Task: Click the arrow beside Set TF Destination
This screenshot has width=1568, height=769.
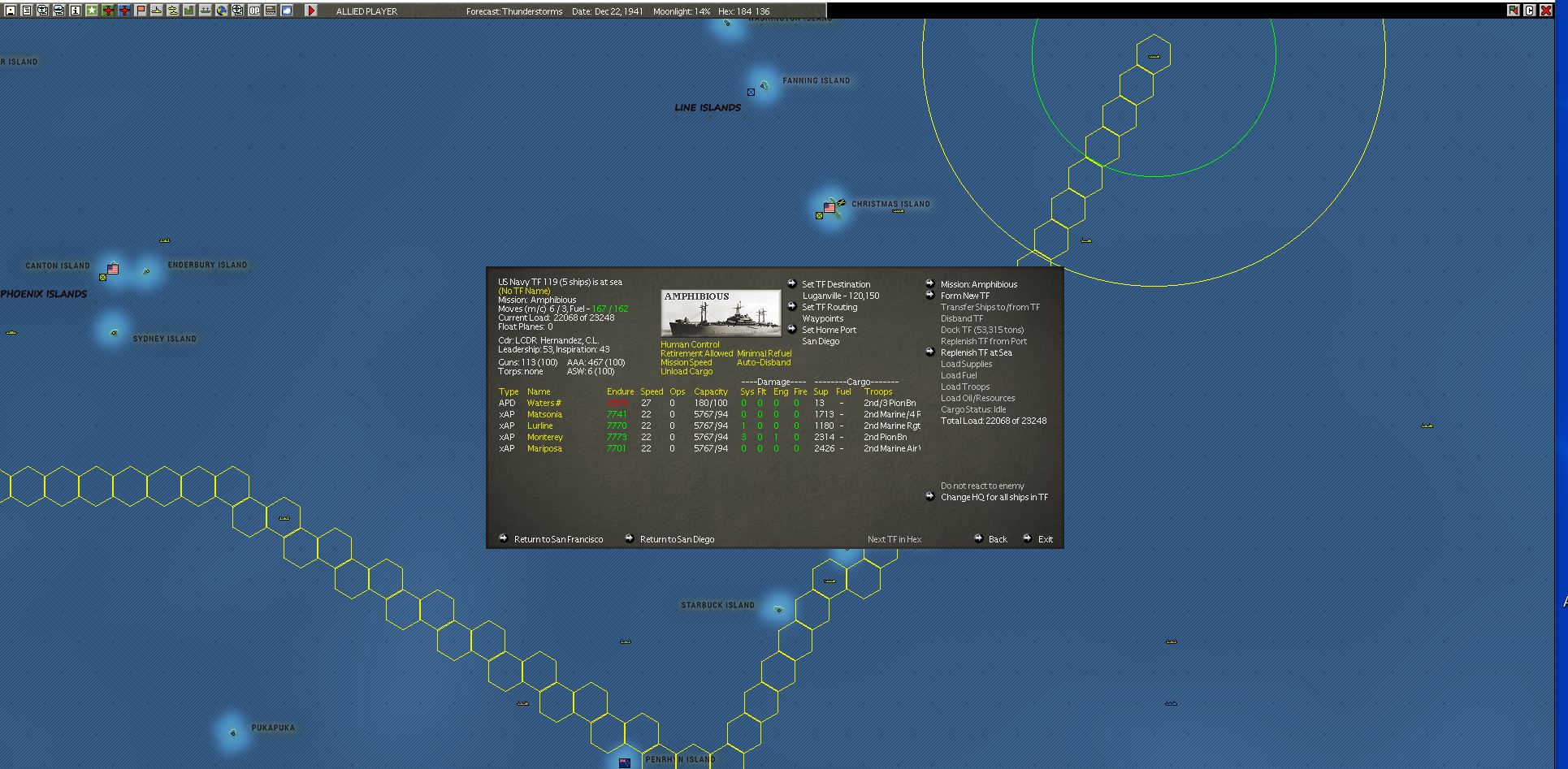Action: pos(792,283)
